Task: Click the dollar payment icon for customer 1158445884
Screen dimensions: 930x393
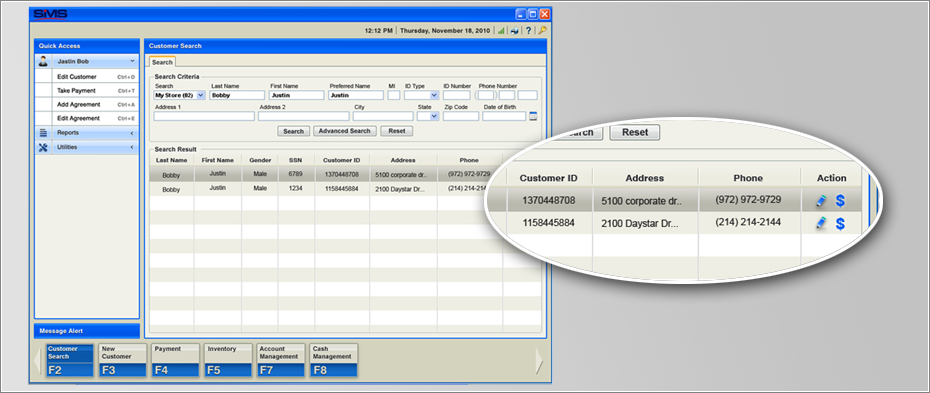Action: 840,223
